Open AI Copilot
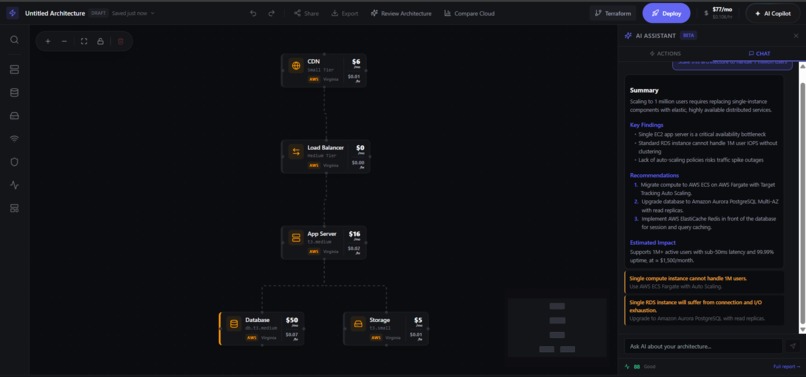 coord(773,13)
